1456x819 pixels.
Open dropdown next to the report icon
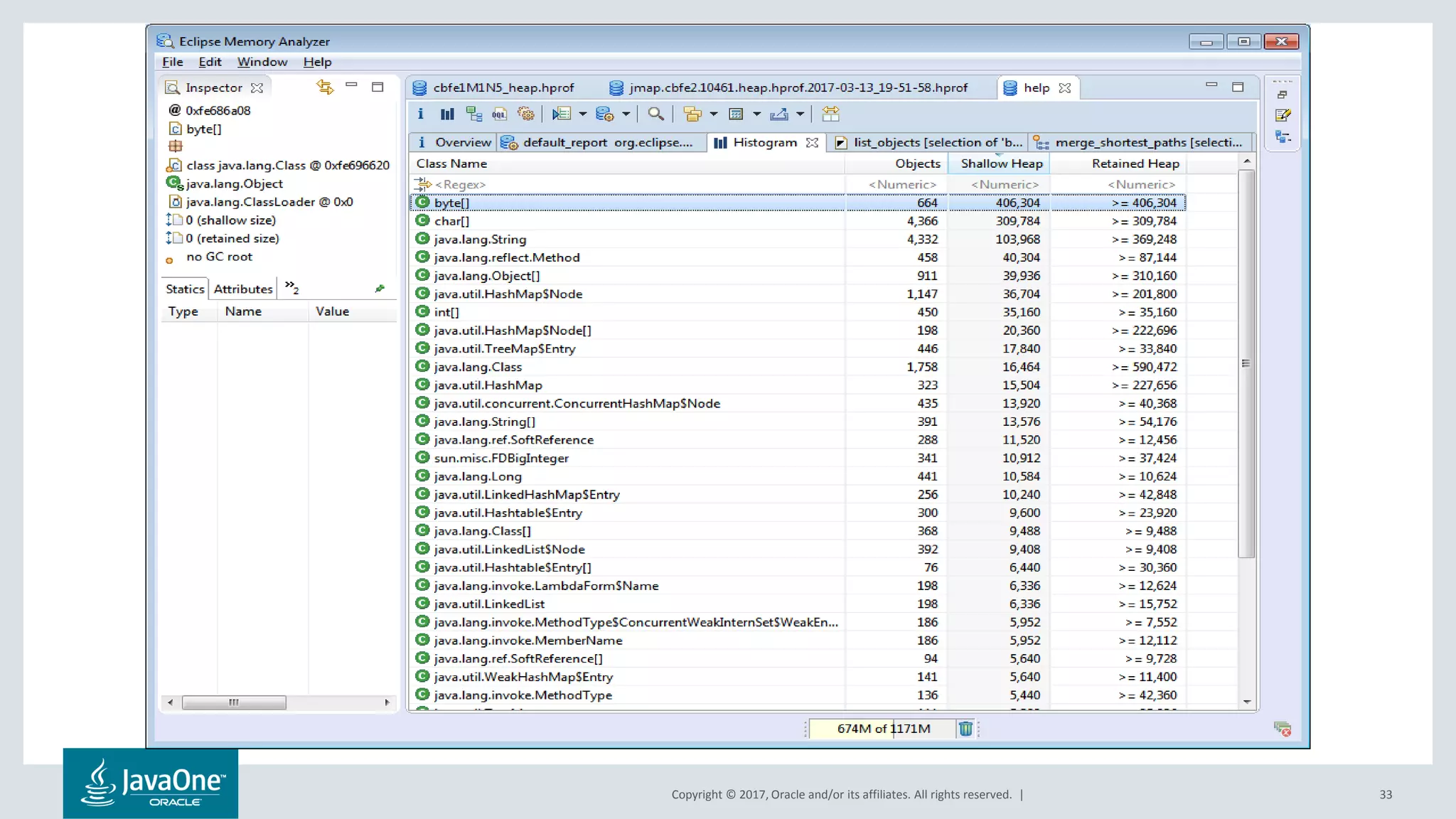point(582,114)
